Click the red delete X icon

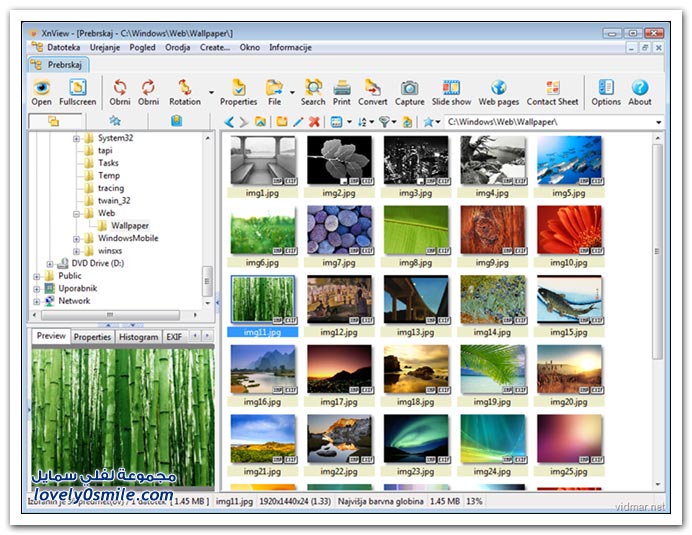pyautogui.click(x=314, y=122)
